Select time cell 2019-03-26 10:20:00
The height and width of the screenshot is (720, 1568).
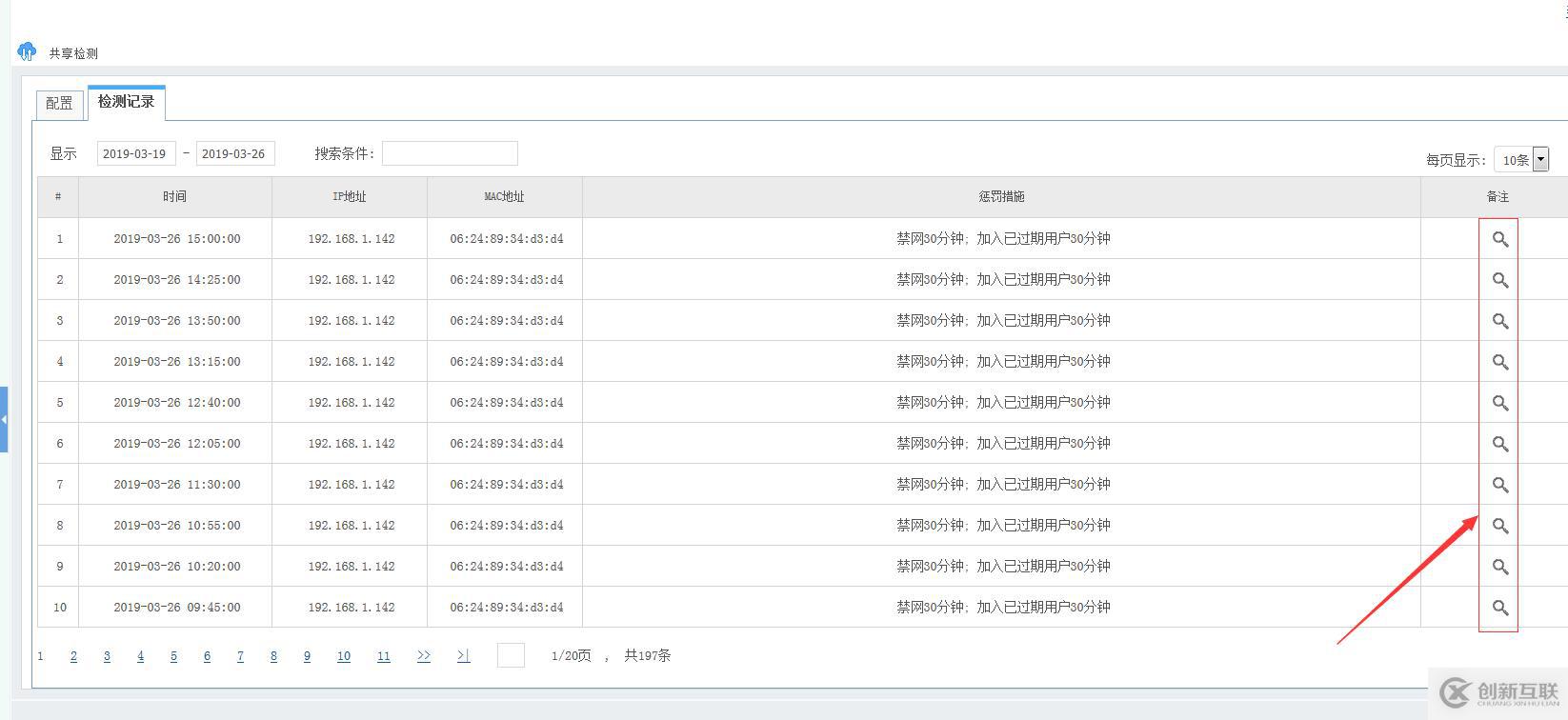coord(177,567)
